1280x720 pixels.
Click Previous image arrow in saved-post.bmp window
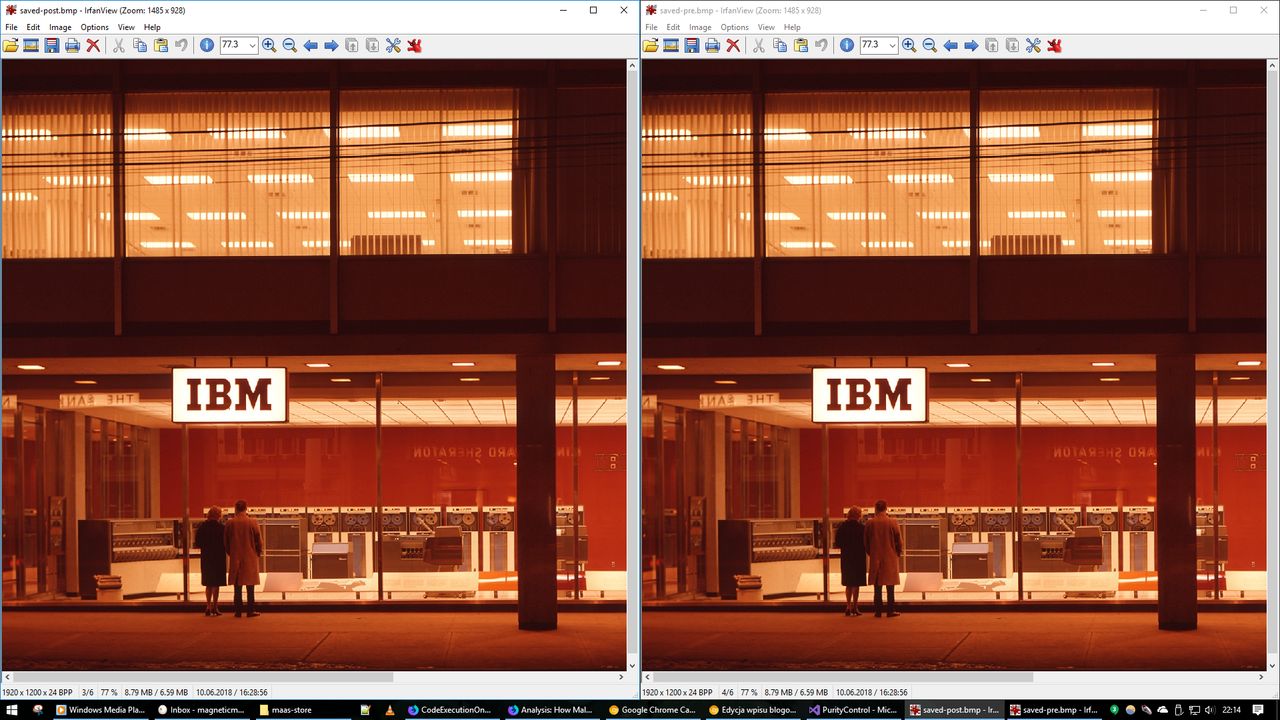[310, 45]
